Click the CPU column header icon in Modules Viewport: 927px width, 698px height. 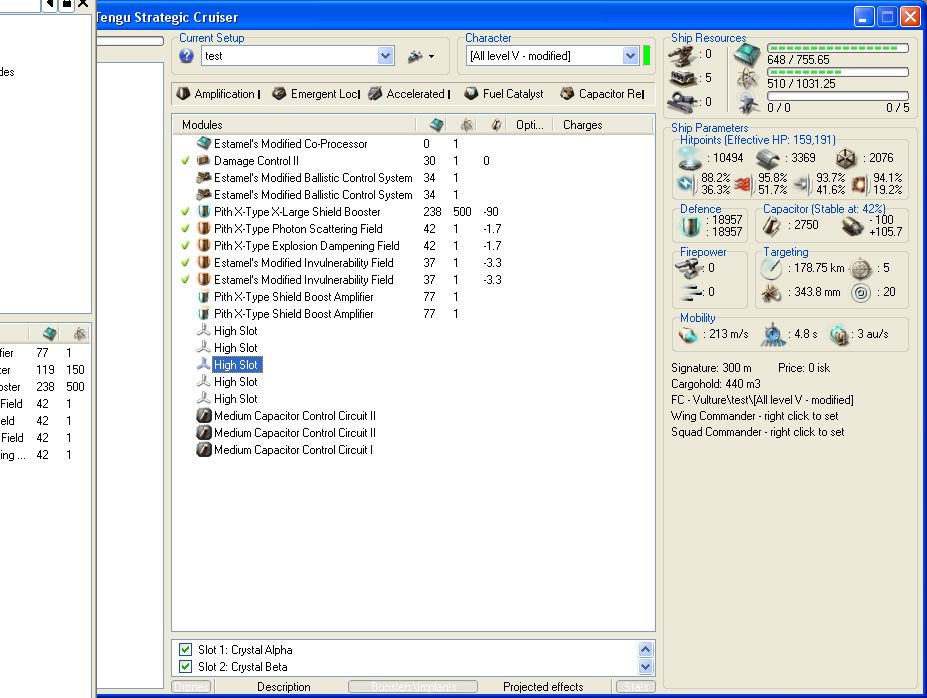[x=437, y=125]
